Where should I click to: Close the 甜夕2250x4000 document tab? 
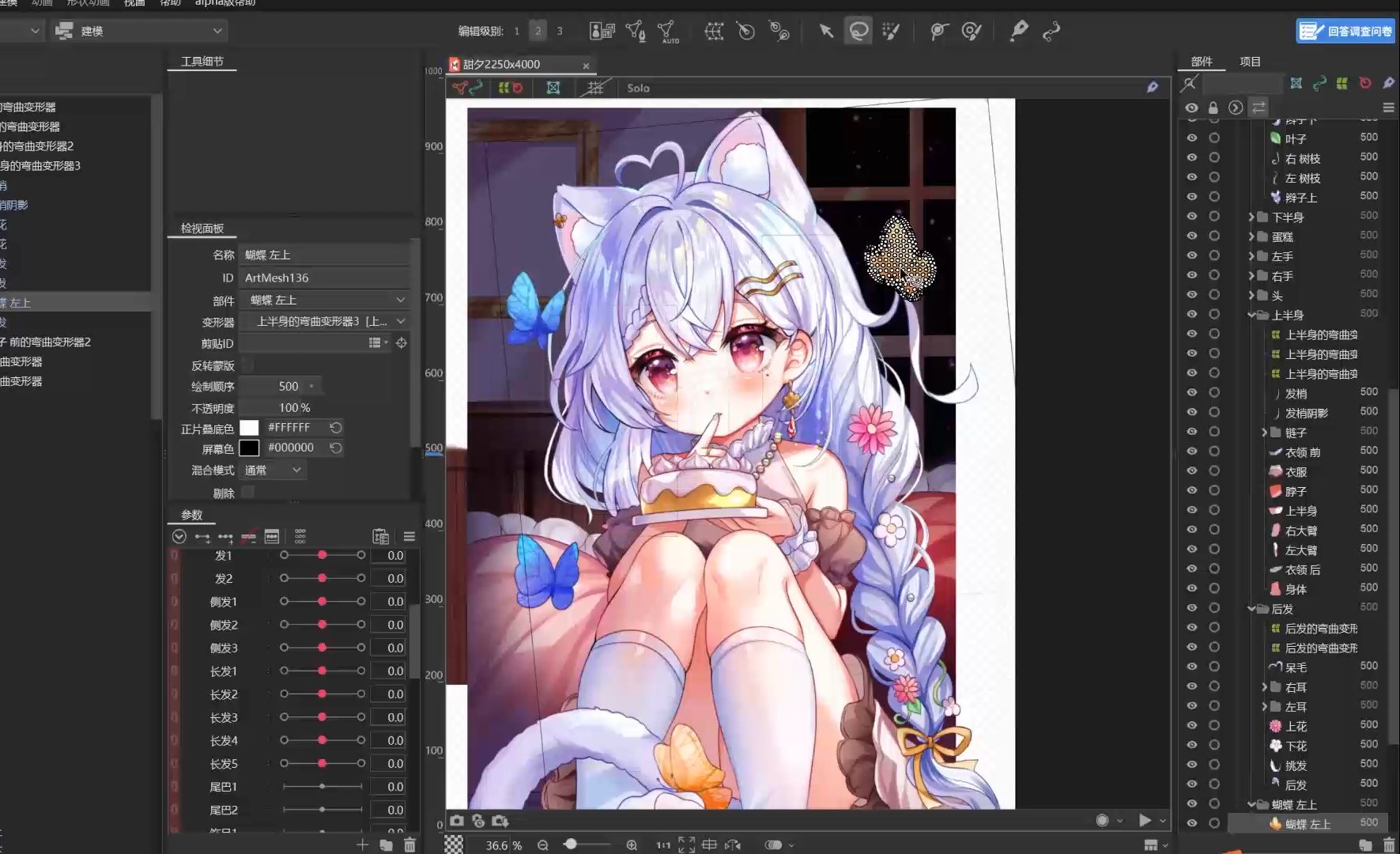point(586,66)
